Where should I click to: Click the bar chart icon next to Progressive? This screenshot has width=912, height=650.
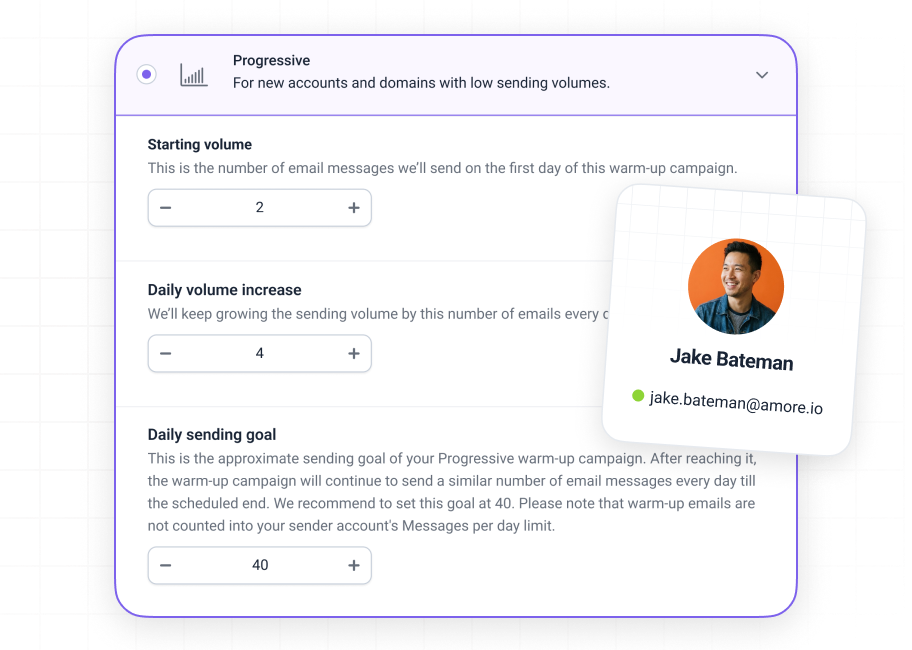(193, 74)
